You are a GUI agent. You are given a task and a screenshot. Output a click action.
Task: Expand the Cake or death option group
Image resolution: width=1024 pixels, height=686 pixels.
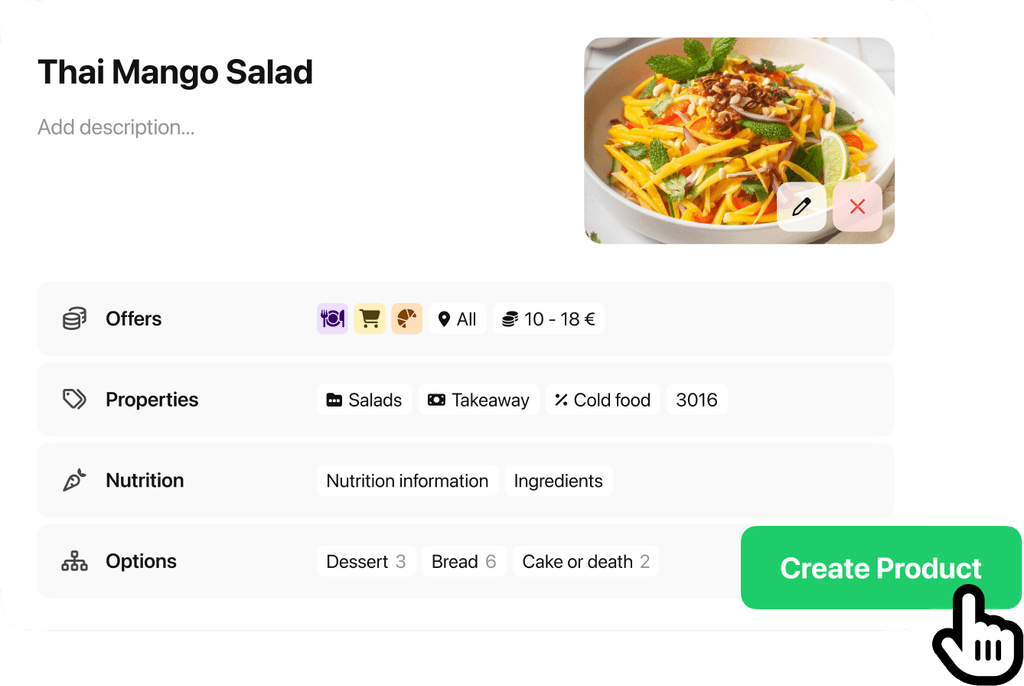(586, 561)
